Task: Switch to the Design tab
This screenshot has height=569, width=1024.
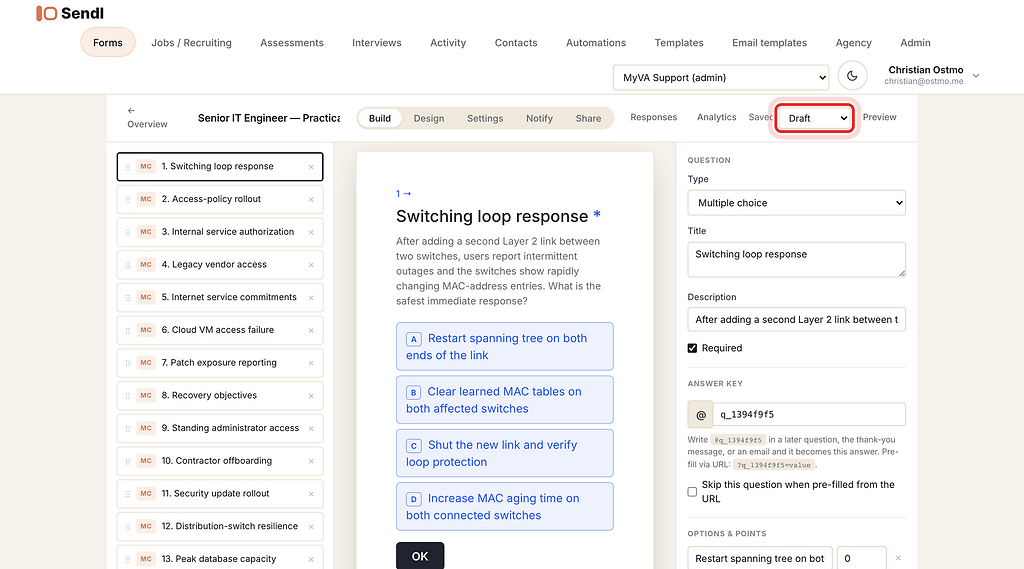Action: coord(428,118)
